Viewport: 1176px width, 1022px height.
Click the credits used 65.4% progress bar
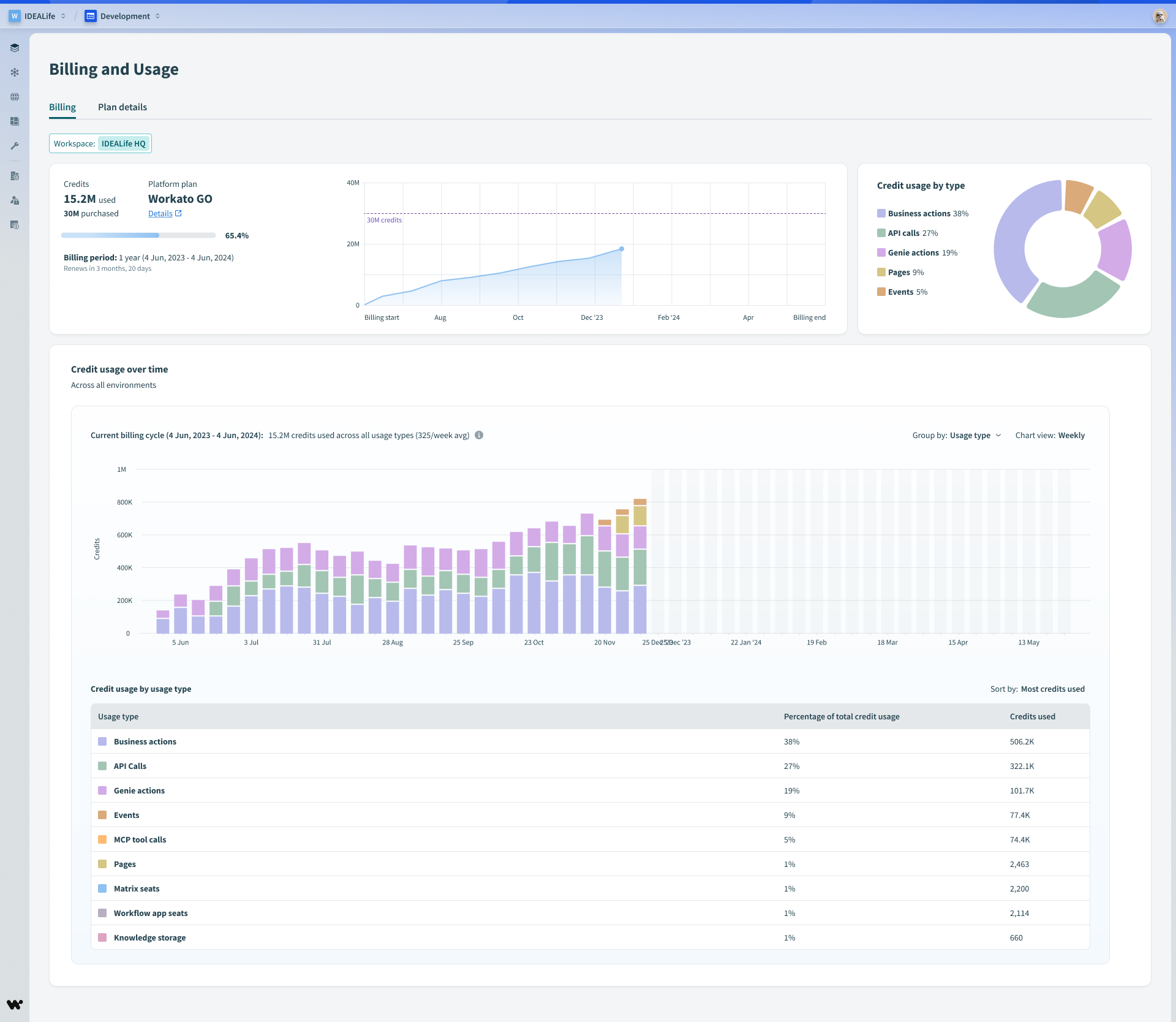point(138,235)
